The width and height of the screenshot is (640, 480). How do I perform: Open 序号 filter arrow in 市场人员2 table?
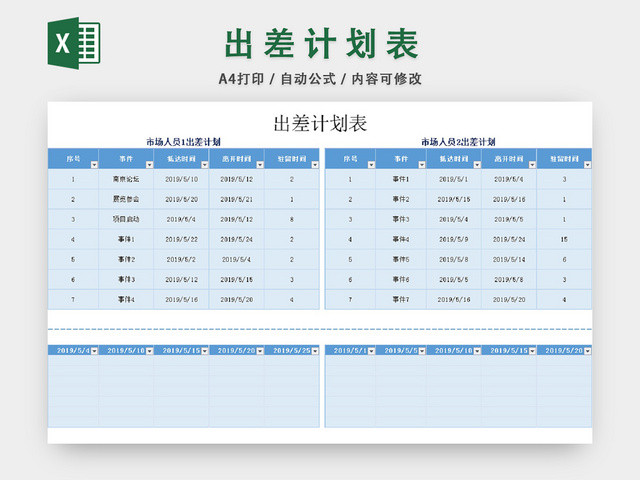click(371, 165)
